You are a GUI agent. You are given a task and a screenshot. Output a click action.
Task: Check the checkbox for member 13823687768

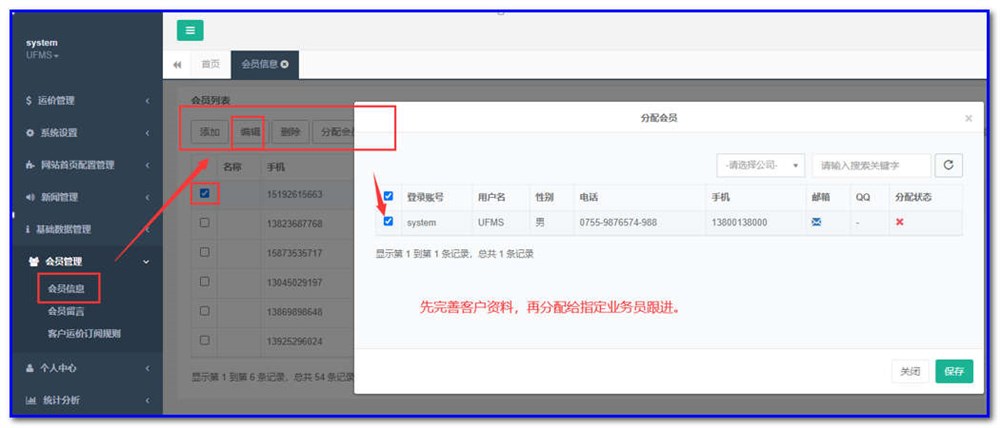pyautogui.click(x=205, y=223)
